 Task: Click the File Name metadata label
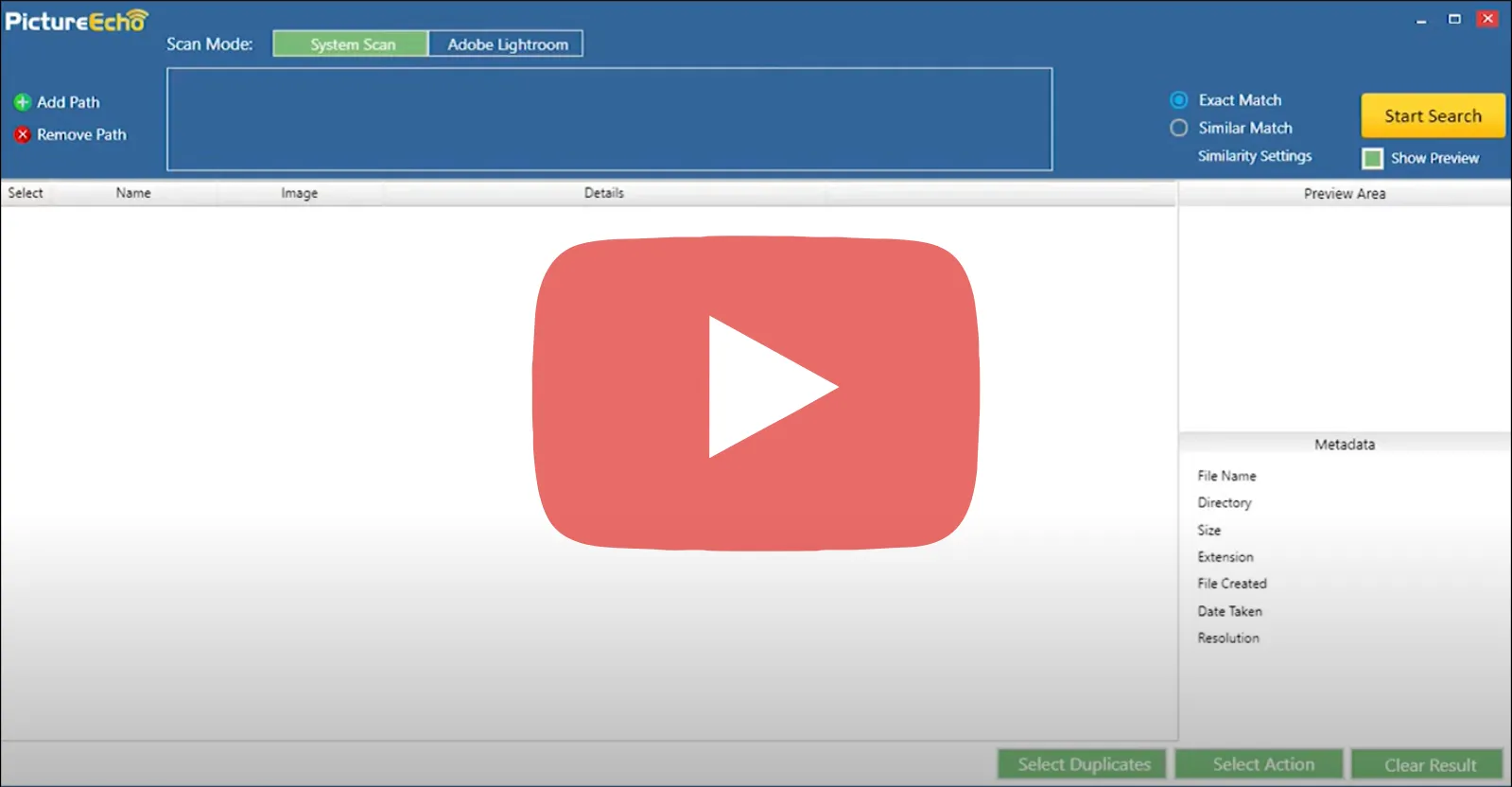1226,476
